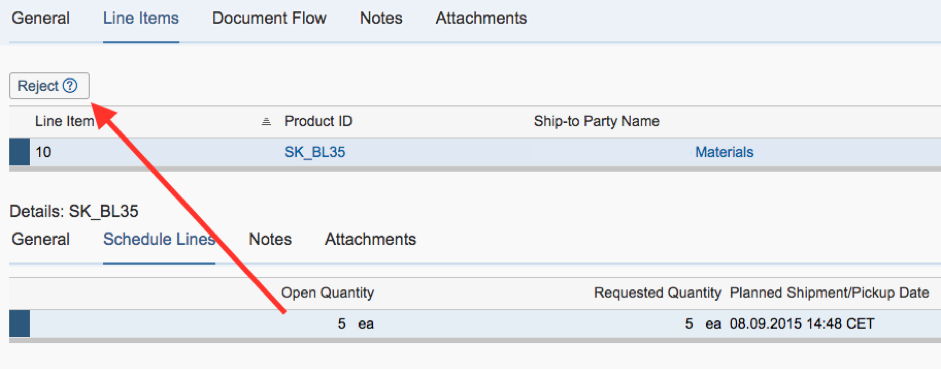
Task: Open the top General tab
Action: pos(41,18)
